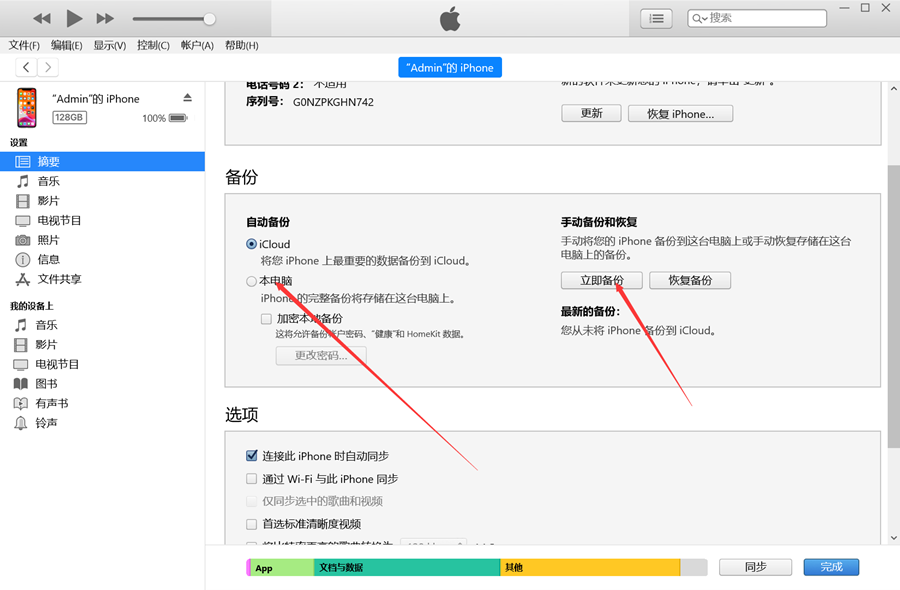The image size is (900, 590).
Task: Open the 帐户(A) menu
Action: point(197,45)
